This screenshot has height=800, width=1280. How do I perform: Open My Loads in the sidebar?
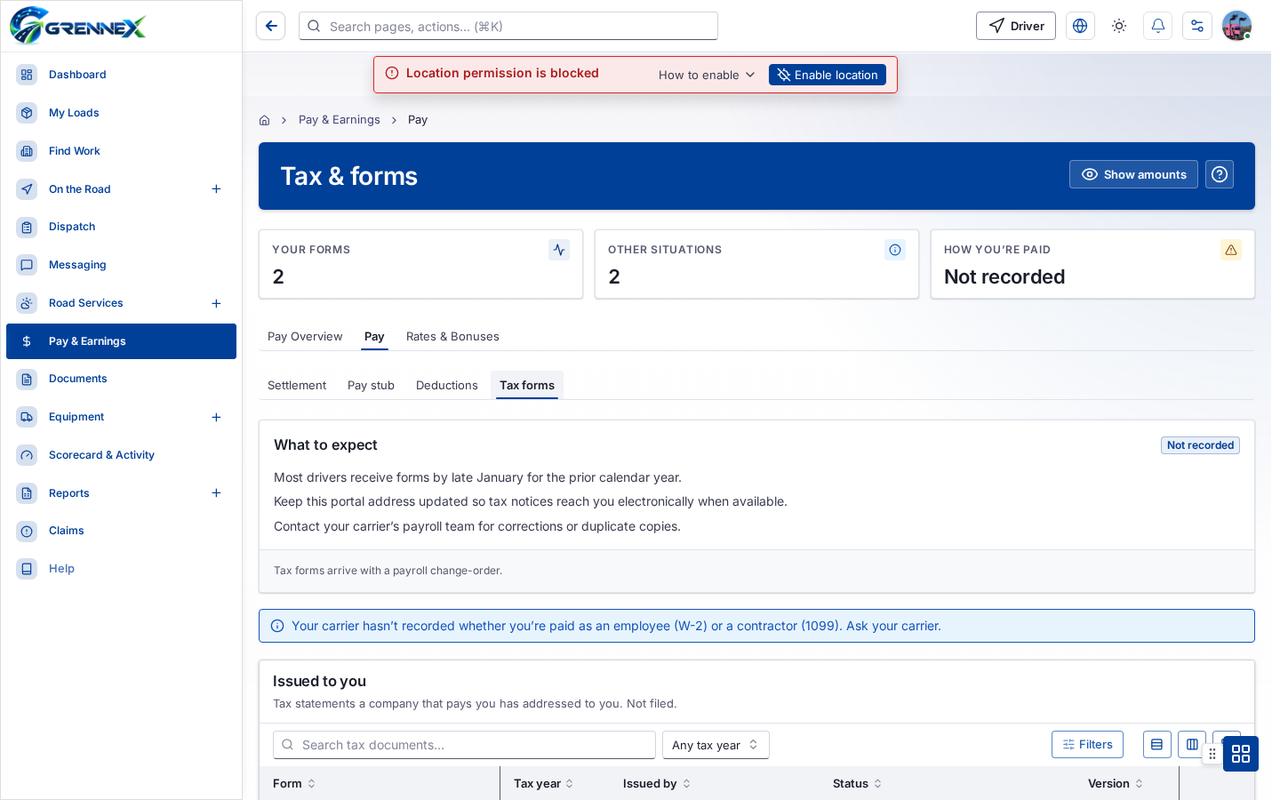[121, 113]
